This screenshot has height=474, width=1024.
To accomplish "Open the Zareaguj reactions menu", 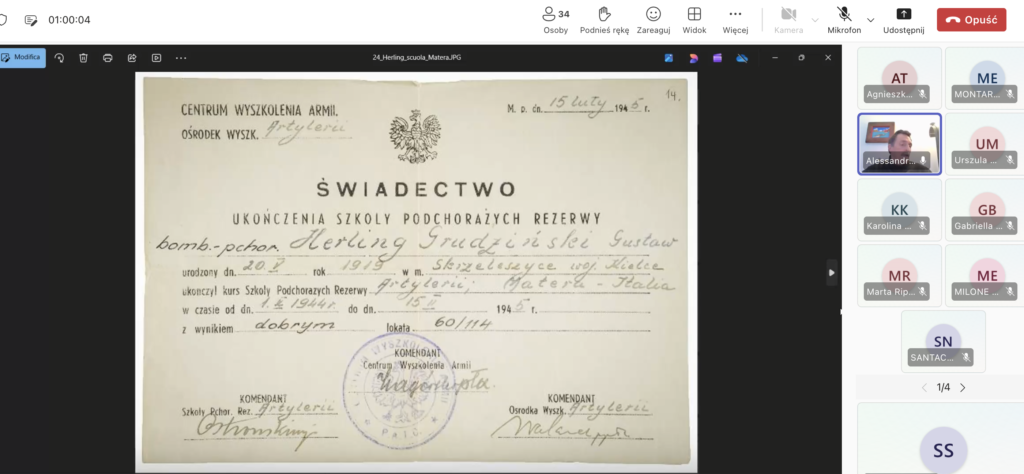I will click(x=653, y=19).
